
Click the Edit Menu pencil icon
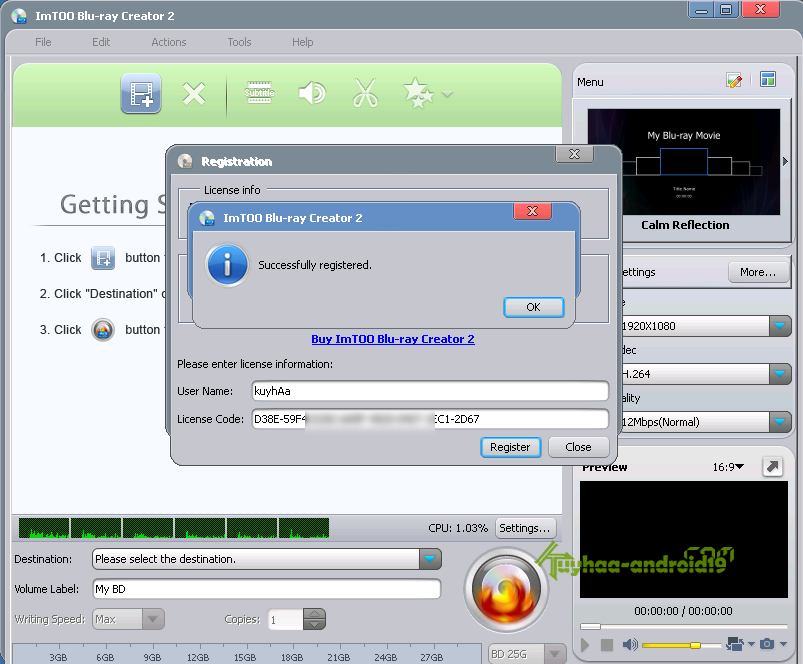(734, 80)
